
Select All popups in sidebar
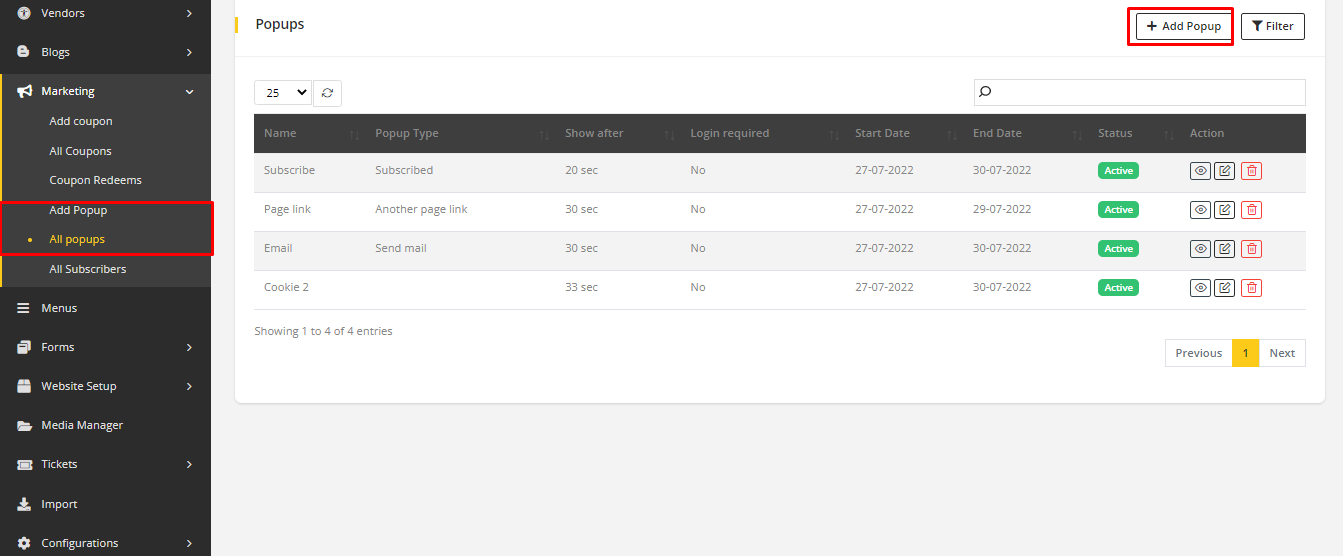77,239
